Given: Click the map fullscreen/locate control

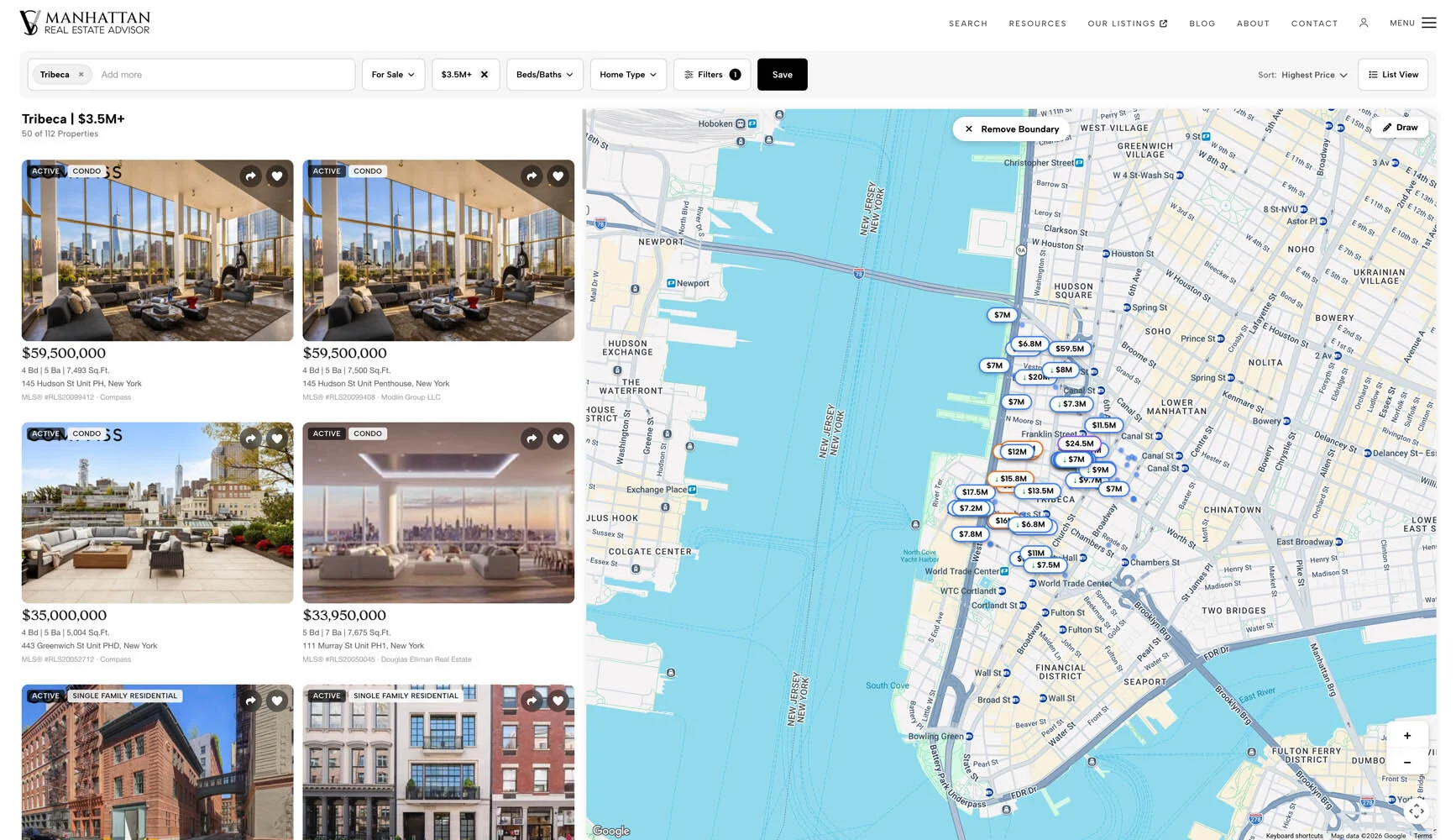Looking at the screenshot, I should [1417, 811].
